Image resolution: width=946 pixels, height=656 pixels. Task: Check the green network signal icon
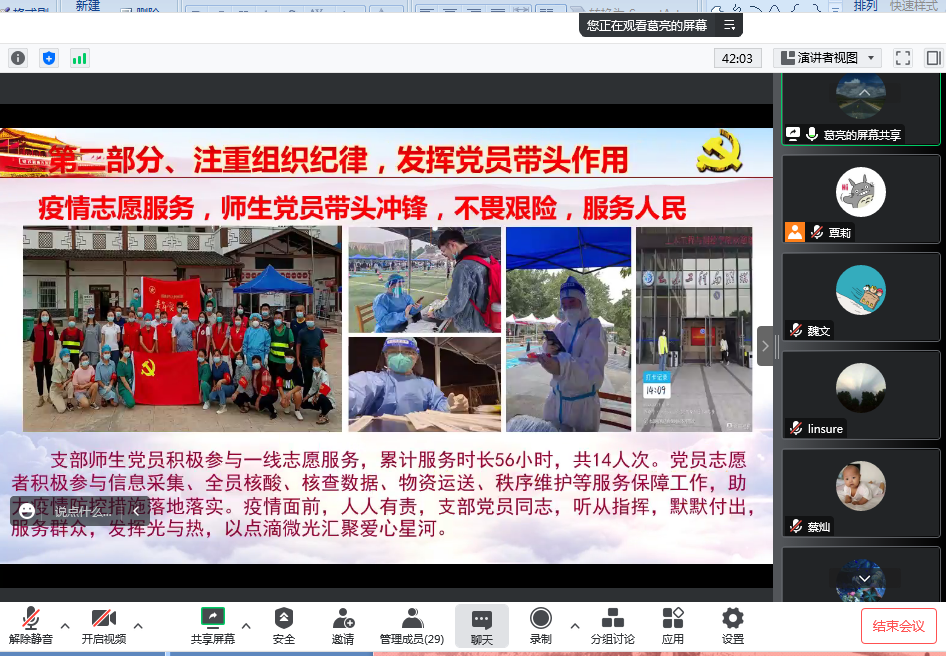tap(79, 58)
